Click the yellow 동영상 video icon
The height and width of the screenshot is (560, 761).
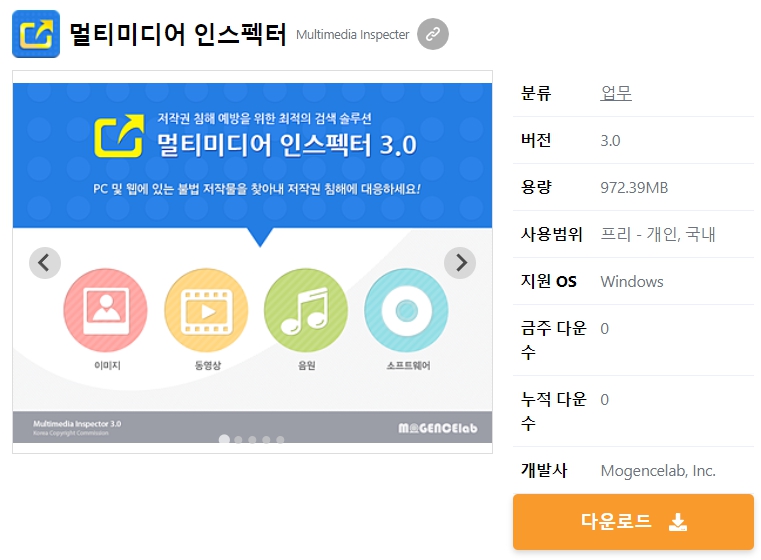206,310
